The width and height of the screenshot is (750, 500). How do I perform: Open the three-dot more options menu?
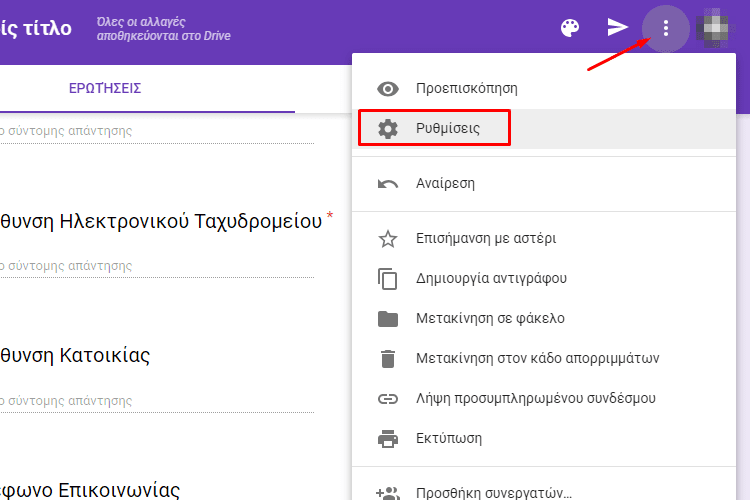pyautogui.click(x=665, y=29)
